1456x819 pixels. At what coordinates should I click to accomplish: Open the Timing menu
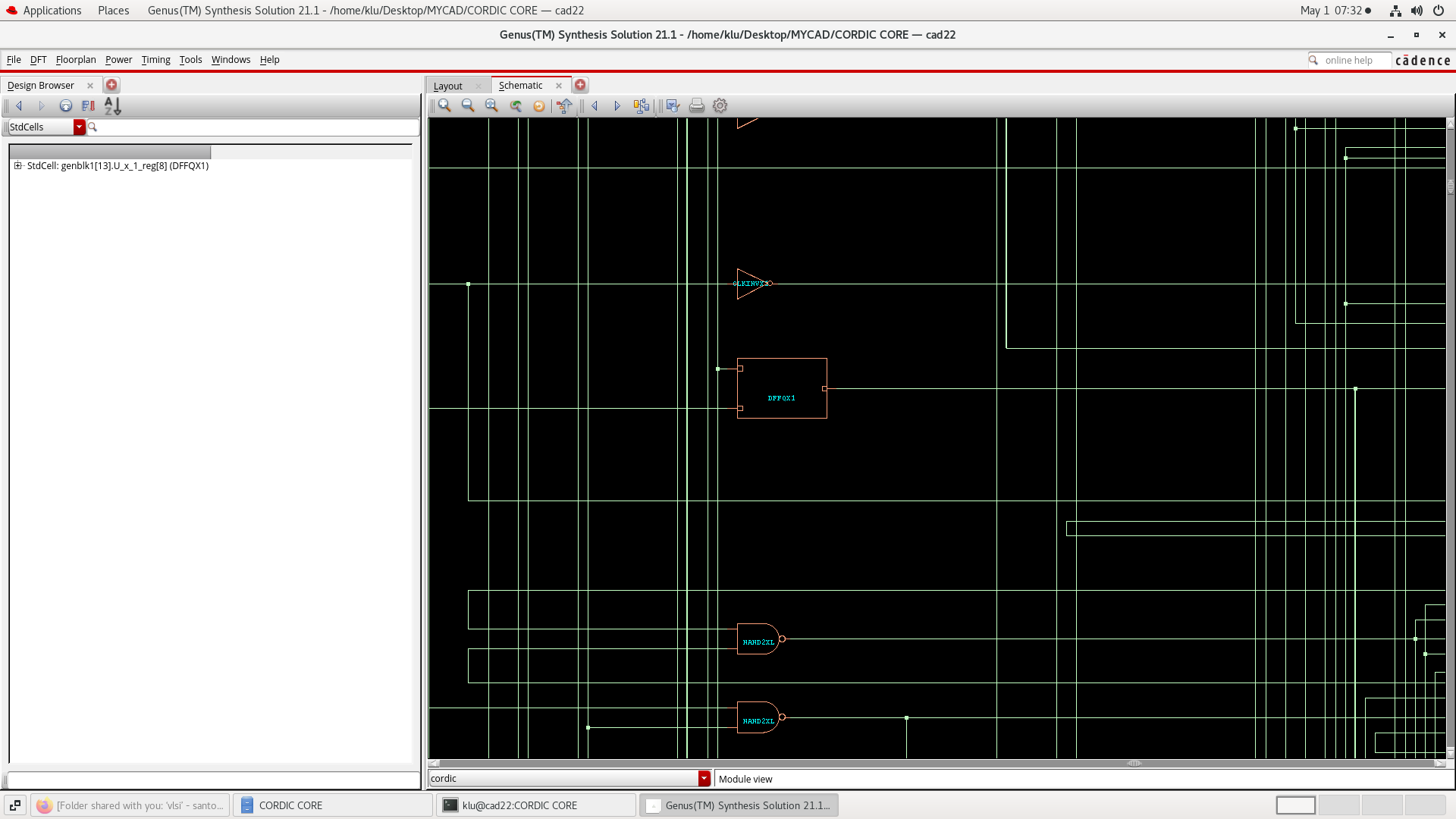155,60
